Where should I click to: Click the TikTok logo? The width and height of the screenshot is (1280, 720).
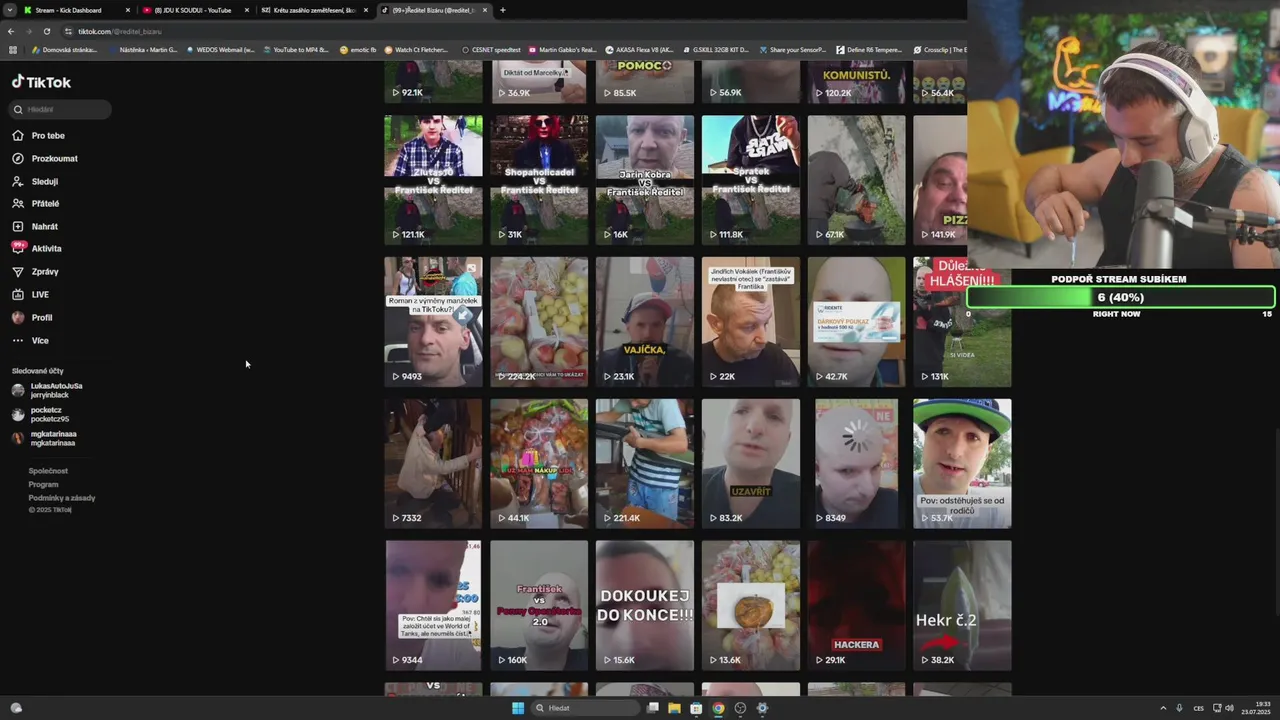pyautogui.click(x=41, y=82)
